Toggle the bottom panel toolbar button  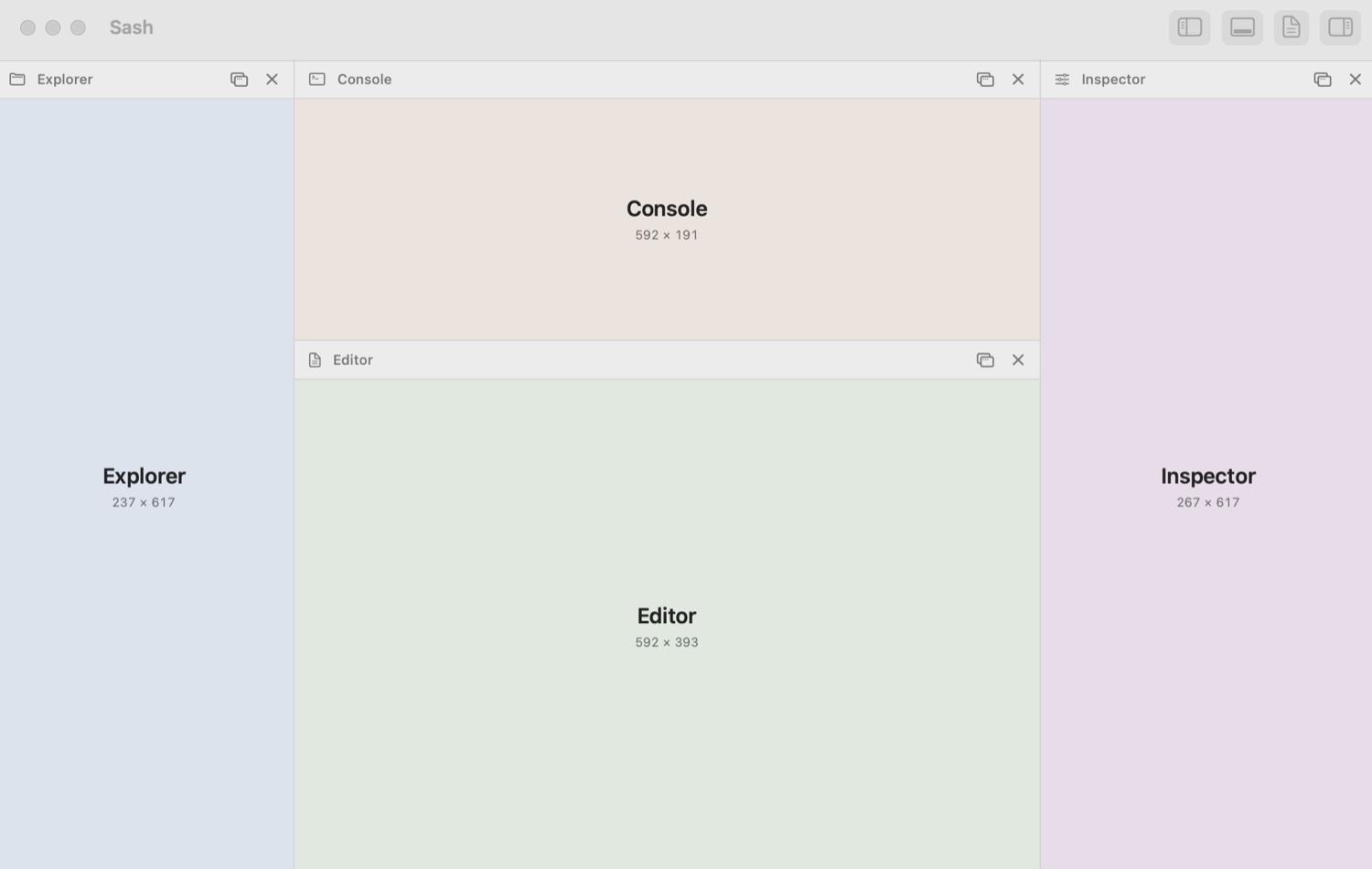(x=1242, y=27)
